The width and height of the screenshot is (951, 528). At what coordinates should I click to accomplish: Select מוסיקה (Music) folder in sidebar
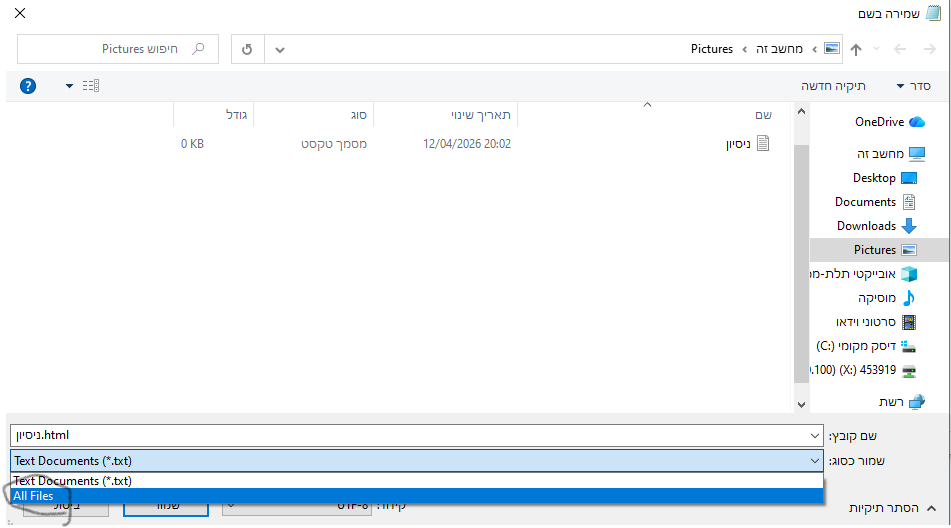[x=878, y=298]
